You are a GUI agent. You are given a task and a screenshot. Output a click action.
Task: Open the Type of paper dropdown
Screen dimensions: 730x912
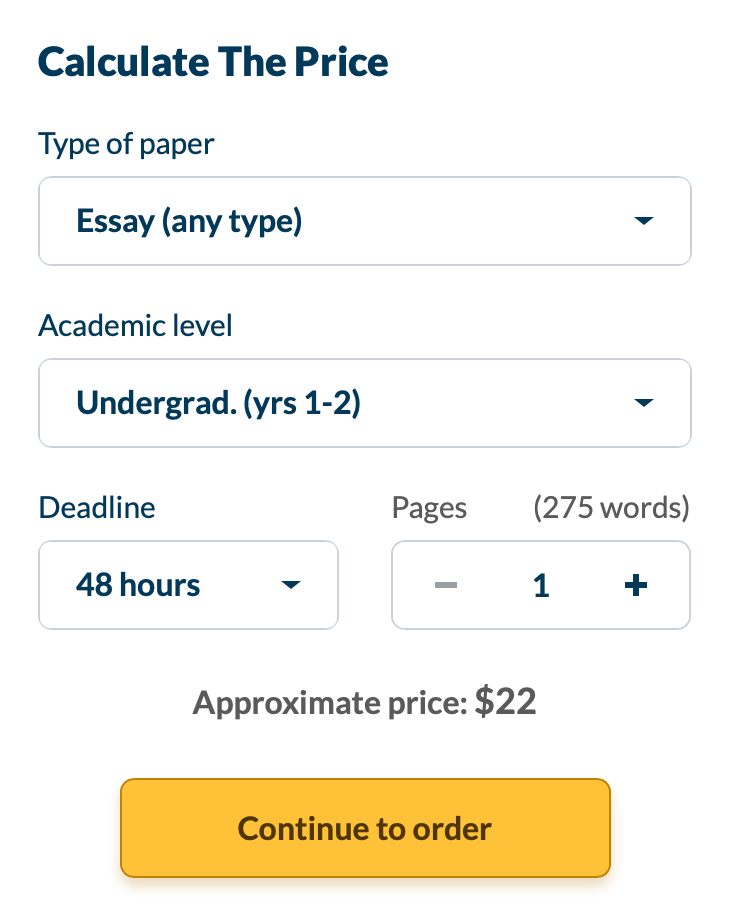[365, 221]
